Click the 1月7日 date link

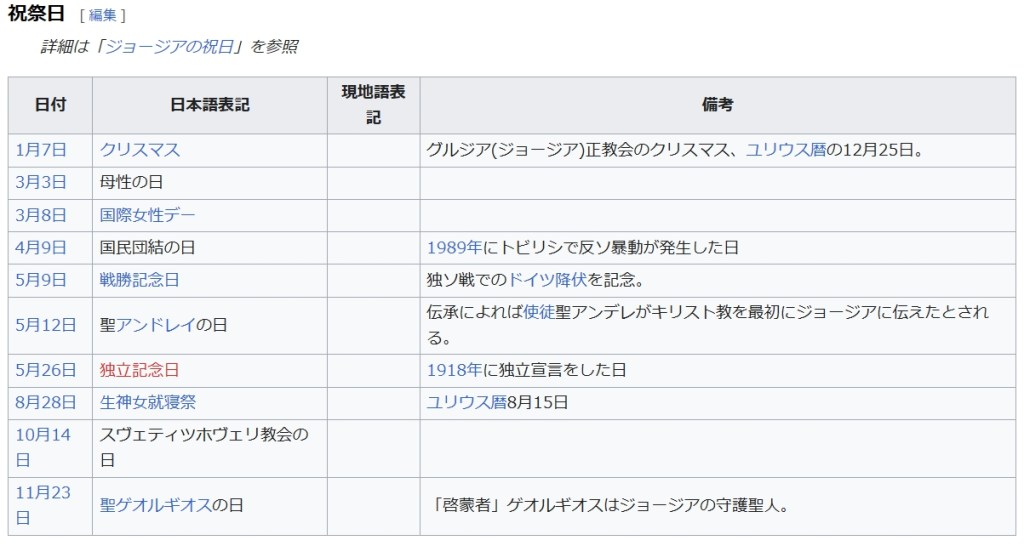[x=41, y=150]
